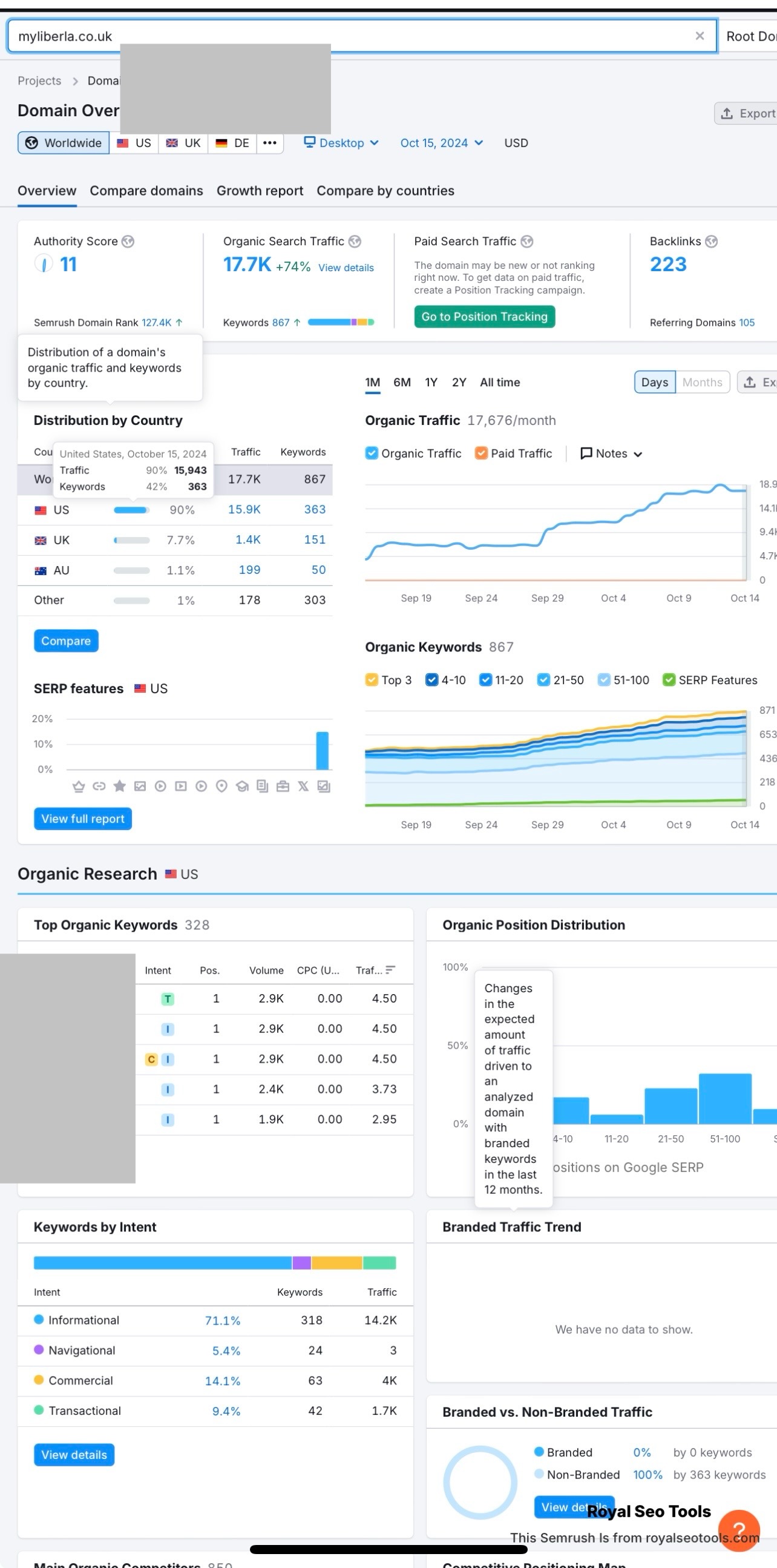Toggle the Paid Traffic checkbox

[x=480, y=453]
